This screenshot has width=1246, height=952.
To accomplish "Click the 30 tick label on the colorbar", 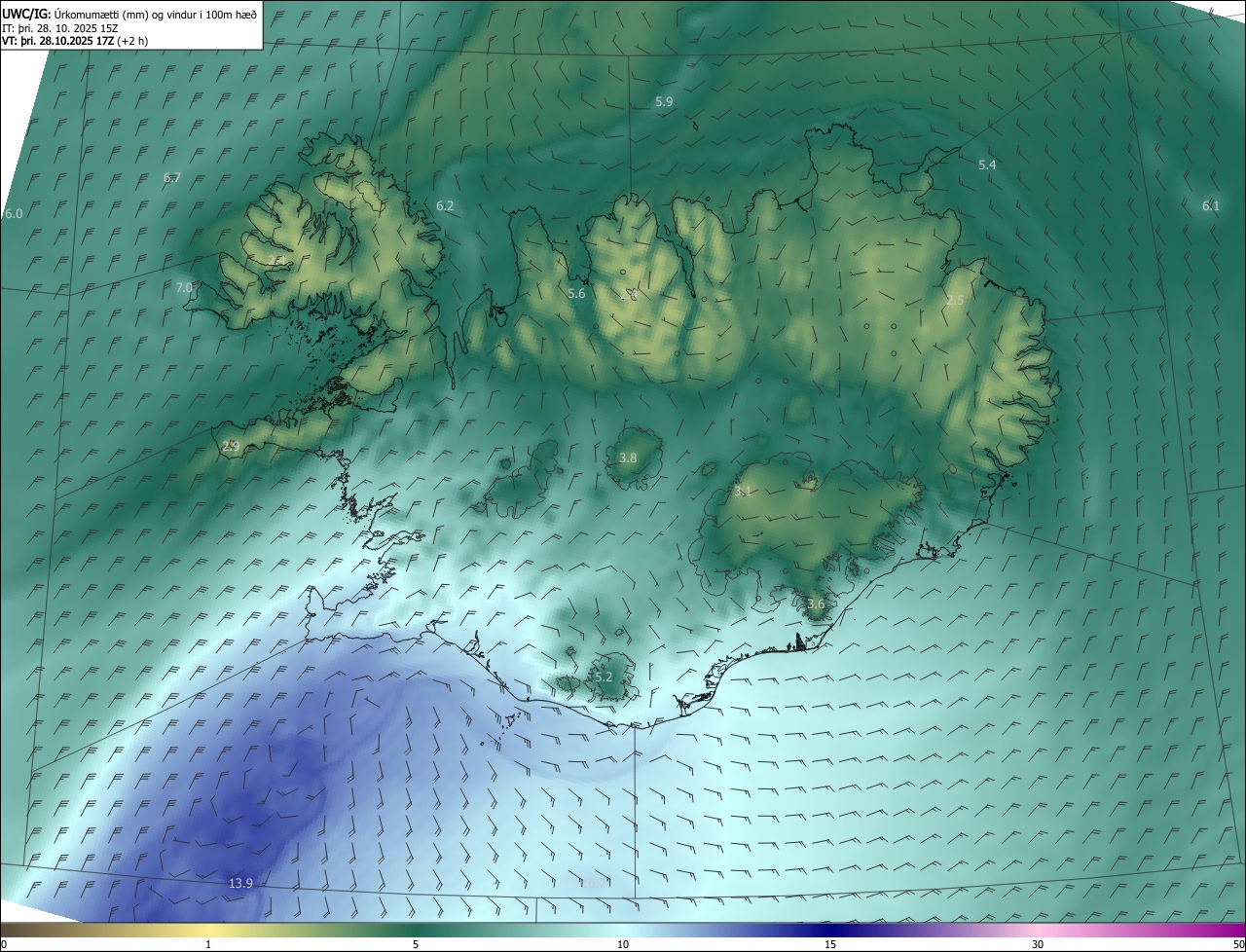I will 1038,944.
